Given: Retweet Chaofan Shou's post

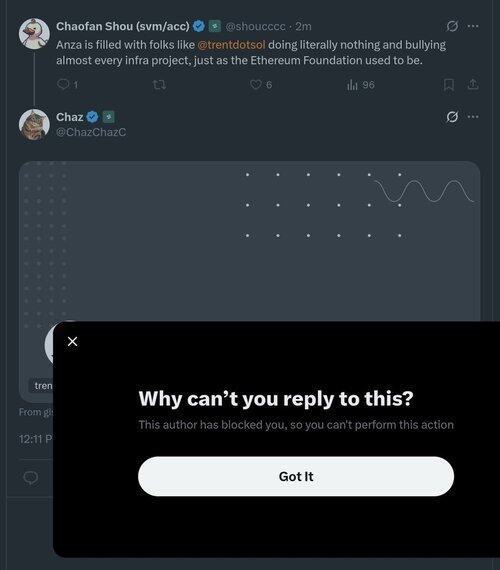Looking at the screenshot, I should pos(159,85).
